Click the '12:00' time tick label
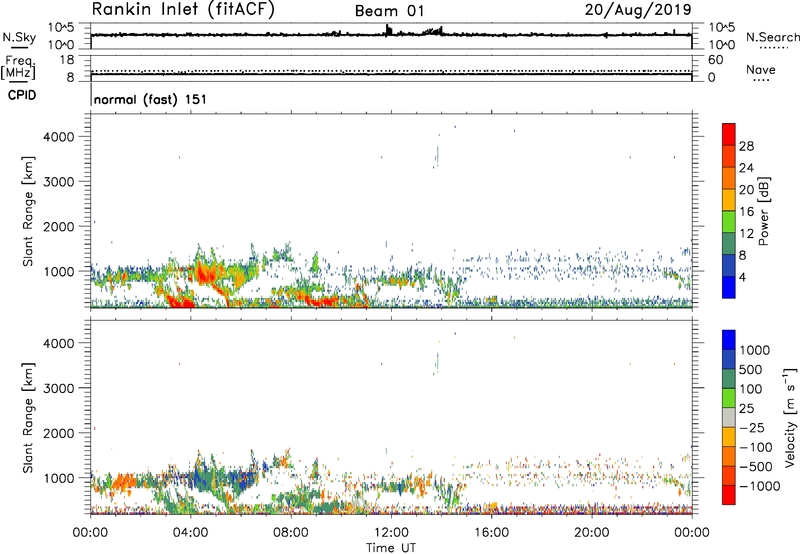800x554 pixels. point(391,533)
